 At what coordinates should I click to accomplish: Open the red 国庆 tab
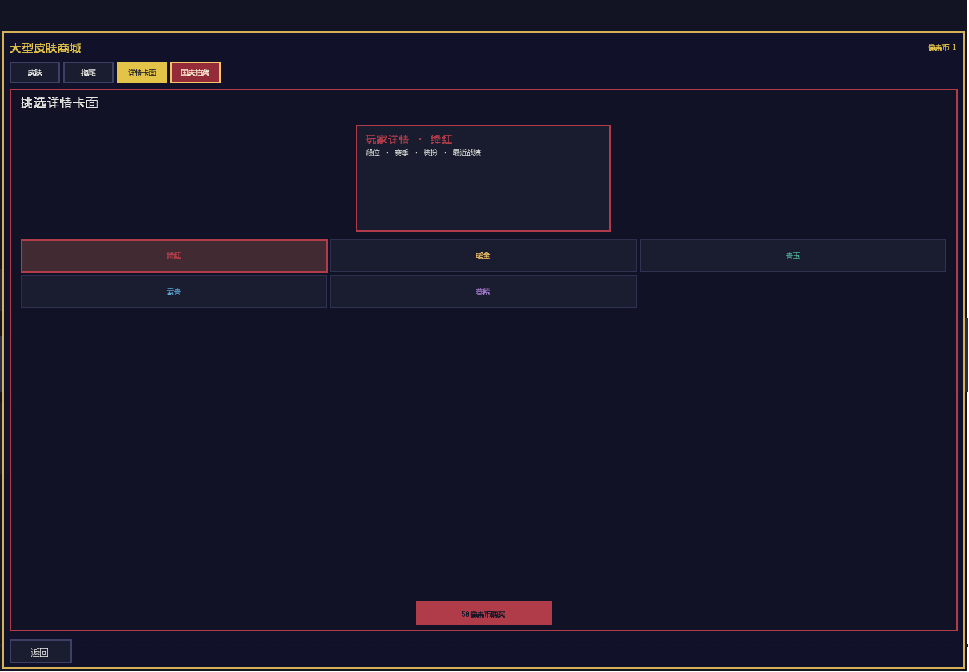click(195, 72)
